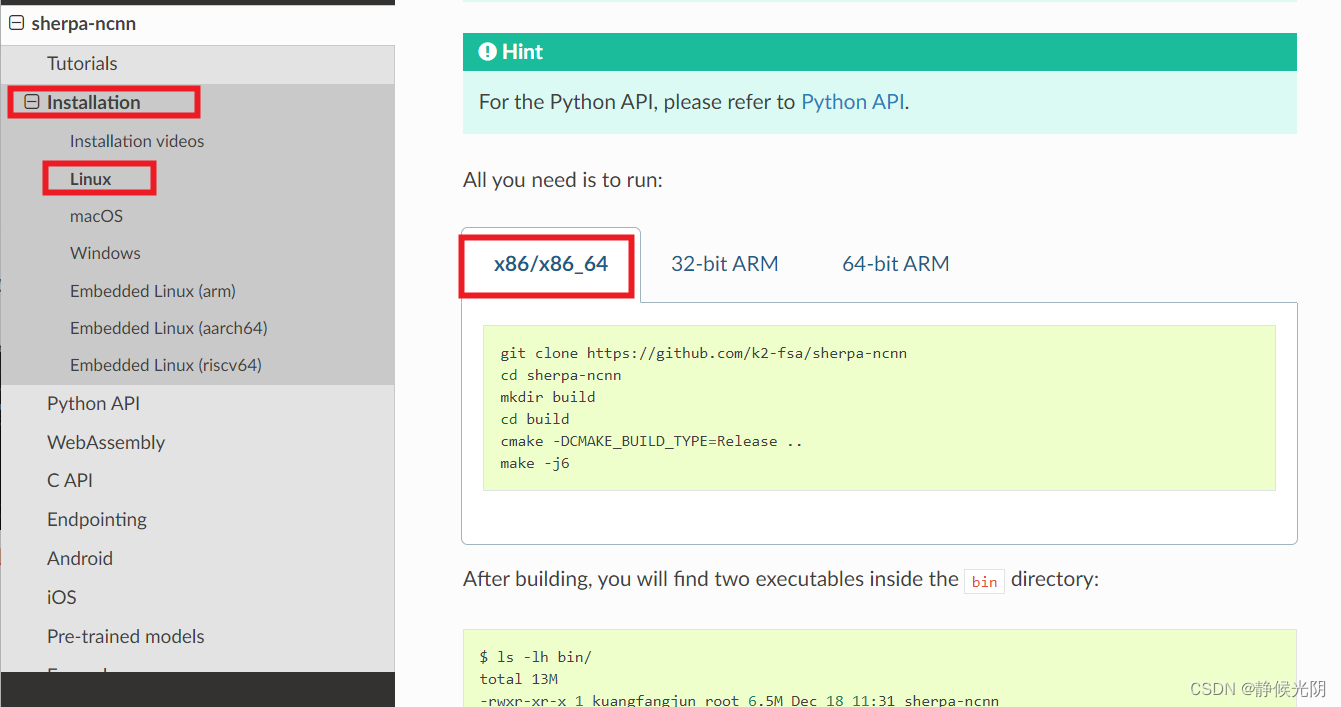
Task: Click the cmake -DCMAKE_BUILD_TYPE=Release line
Action: click(x=652, y=441)
